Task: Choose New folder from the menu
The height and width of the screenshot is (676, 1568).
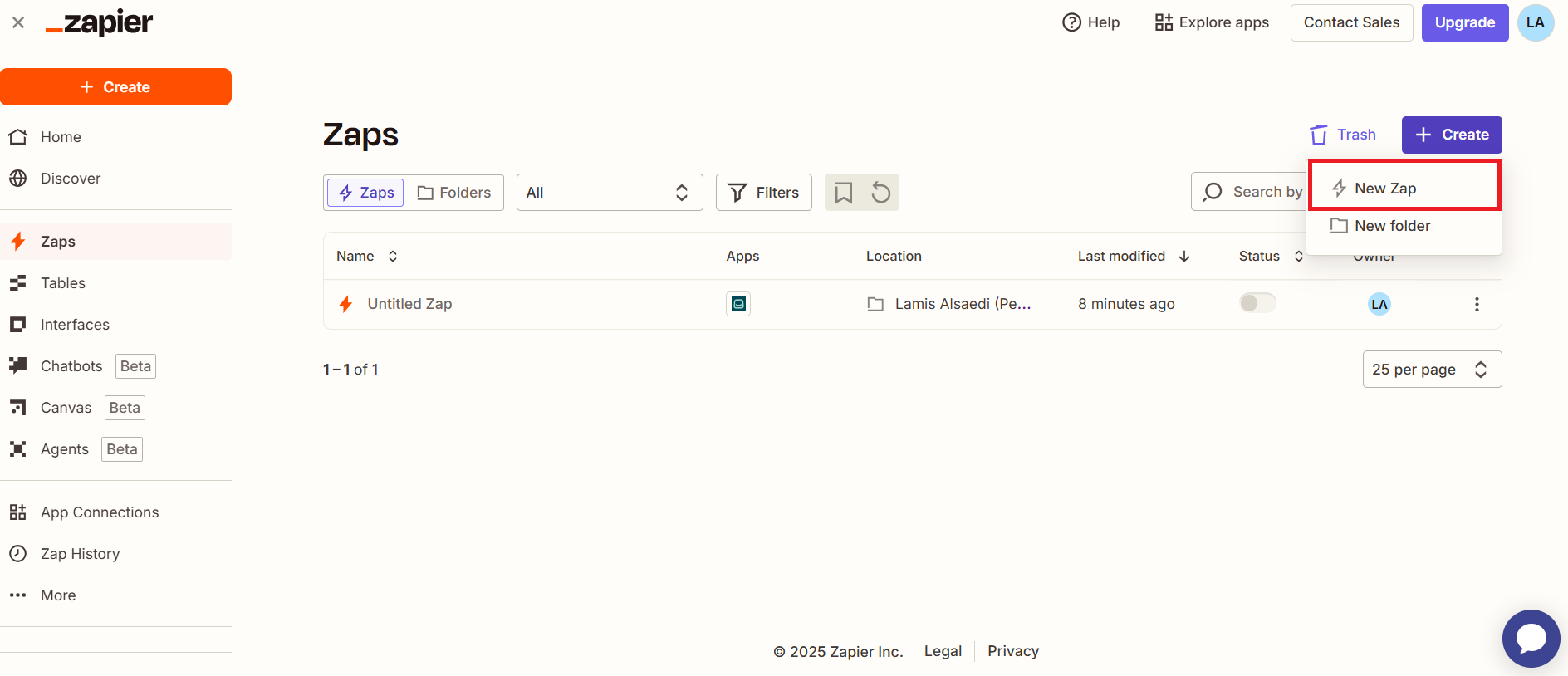Action: [1404, 226]
